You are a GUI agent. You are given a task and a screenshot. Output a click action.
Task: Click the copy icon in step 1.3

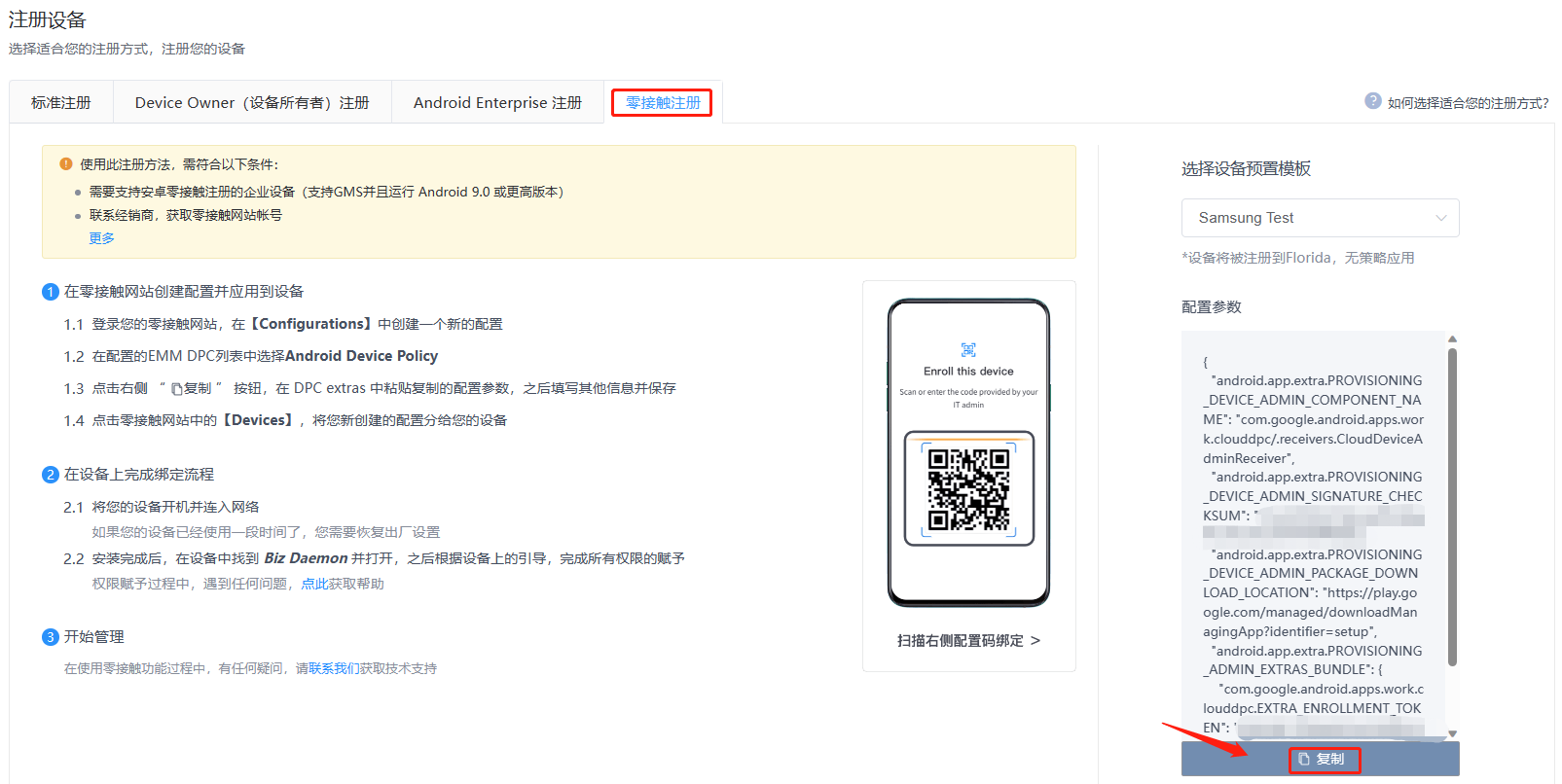[177, 389]
